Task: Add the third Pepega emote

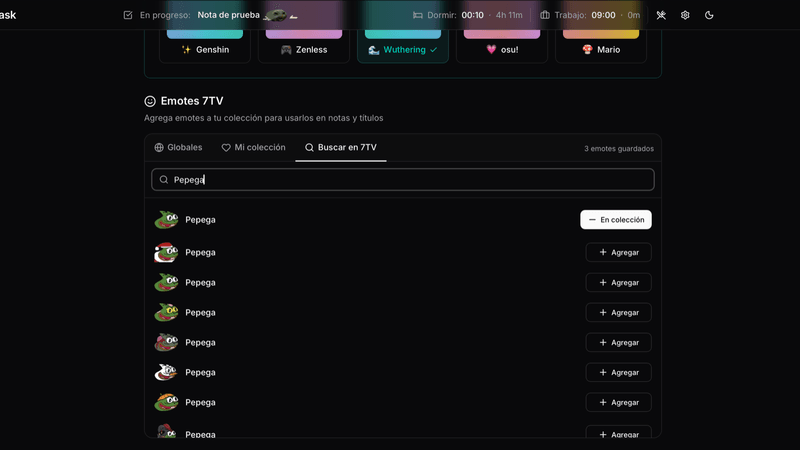Action: point(618,283)
